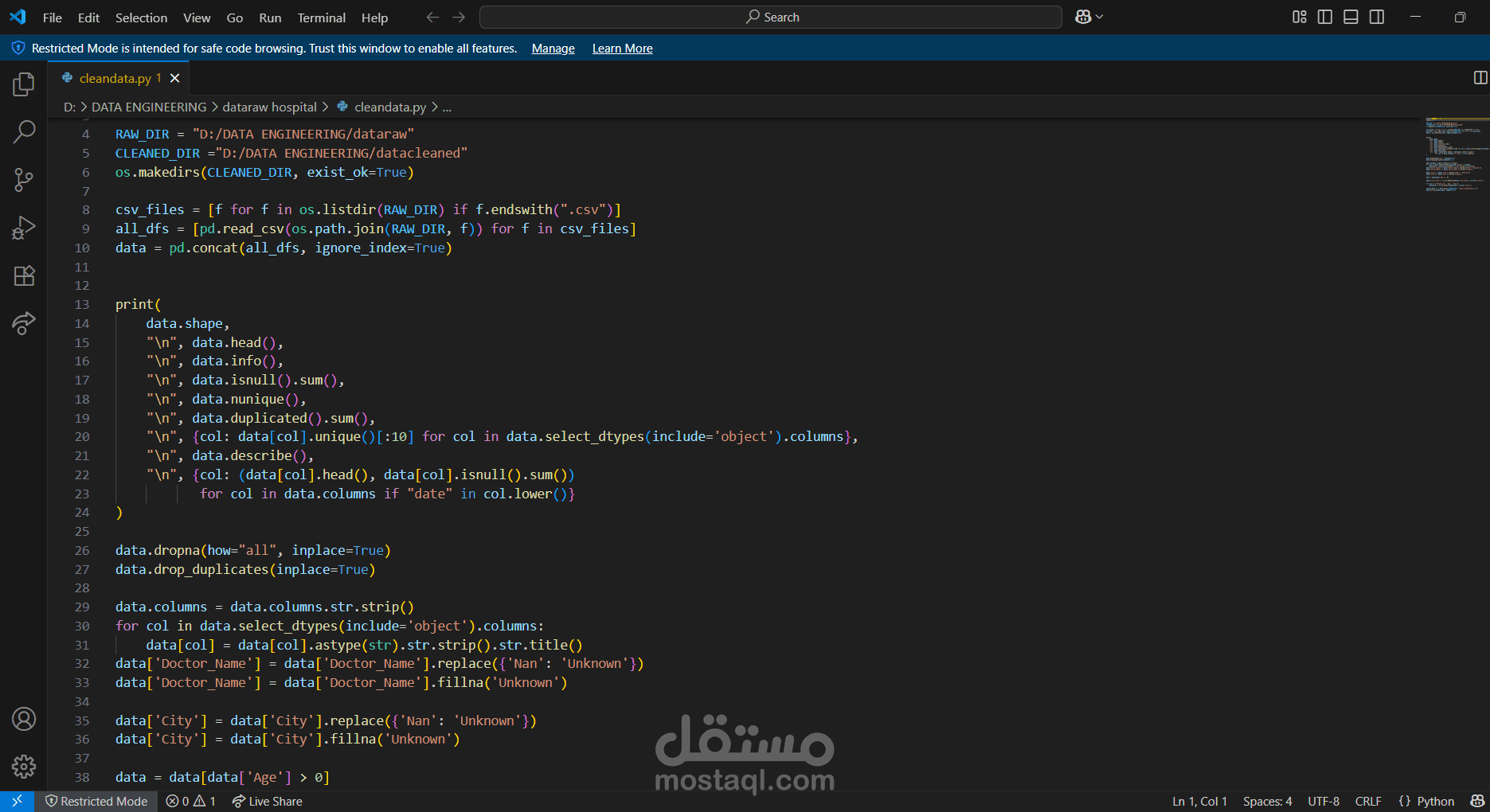Viewport: 1490px width, 812px height.
Task: Change indentation via Spaces: 4
Action: coord(1268,801)
